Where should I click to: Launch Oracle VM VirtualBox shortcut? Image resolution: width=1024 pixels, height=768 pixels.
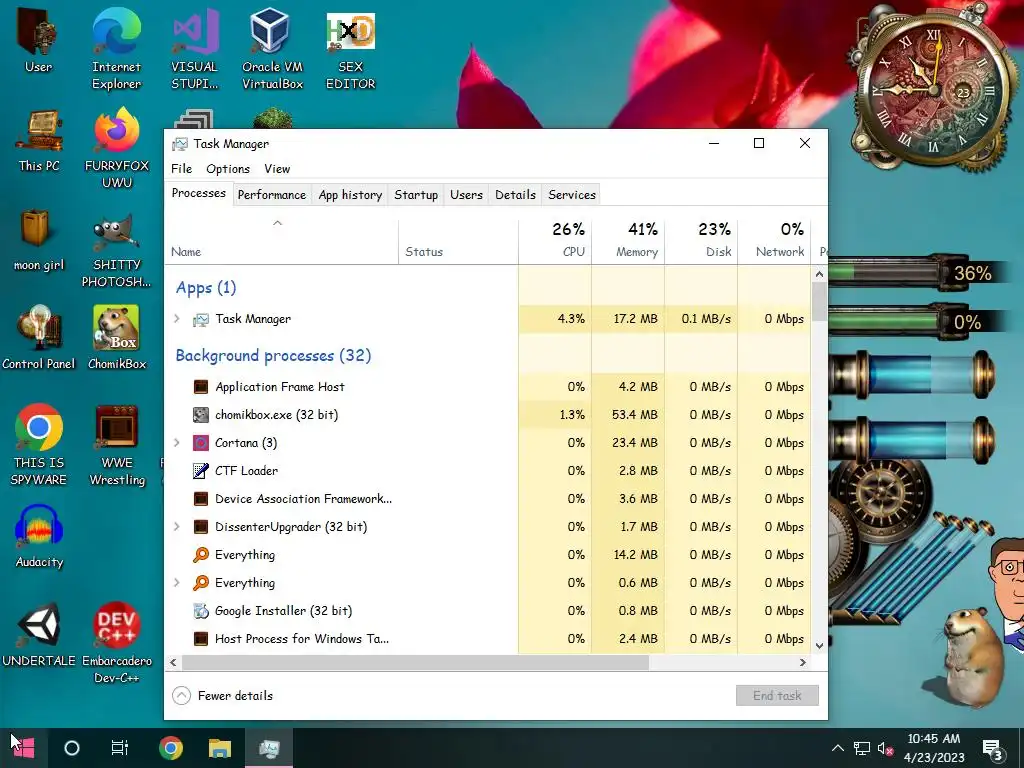click(x=272, y=49)
